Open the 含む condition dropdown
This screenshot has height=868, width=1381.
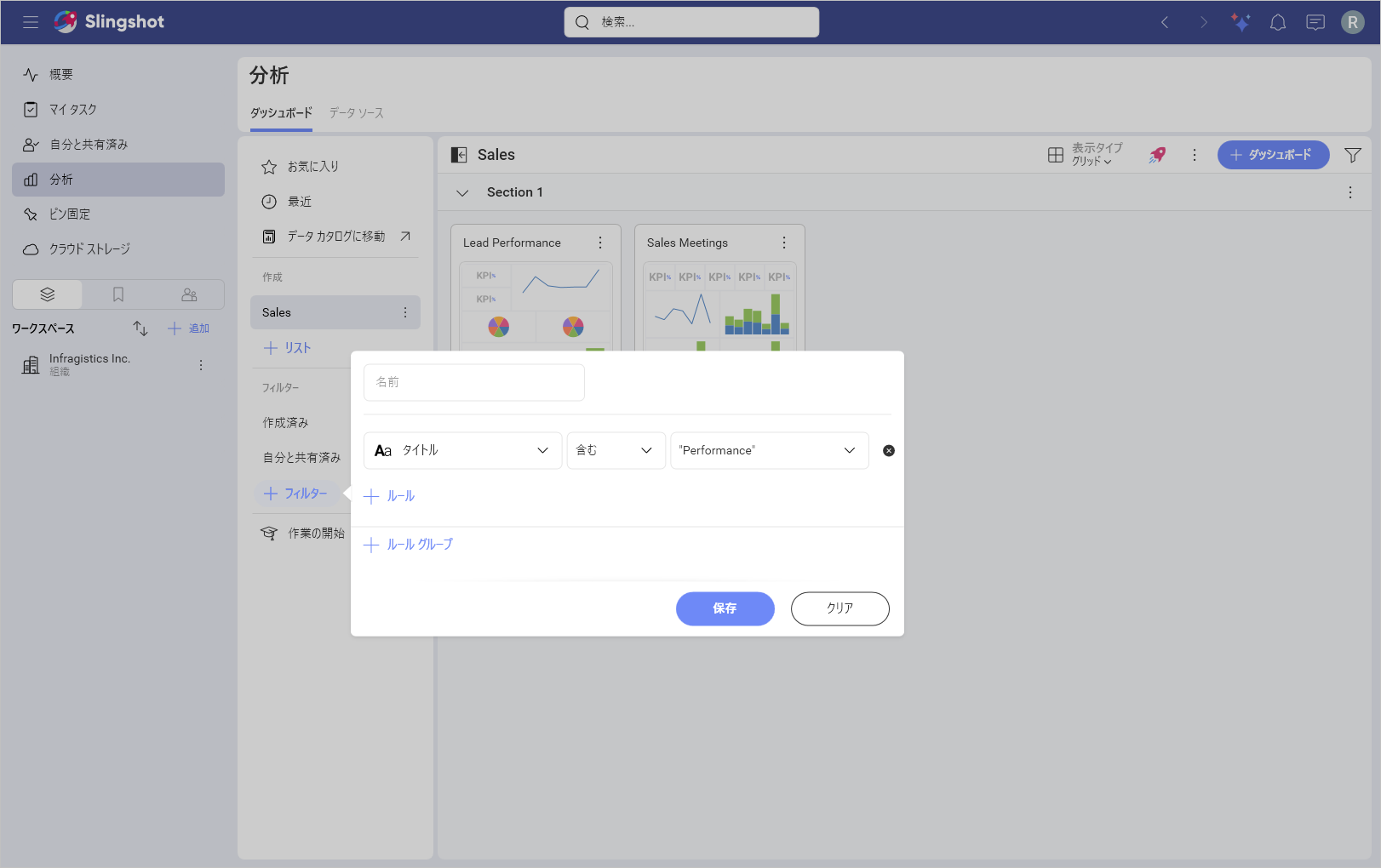[x=616, y=450]
